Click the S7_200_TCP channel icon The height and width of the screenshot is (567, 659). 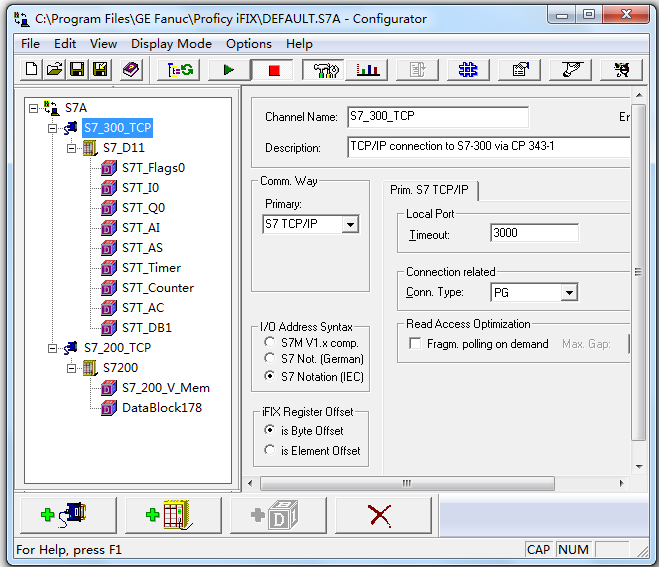pyautogui.click(x=71, y=348)
